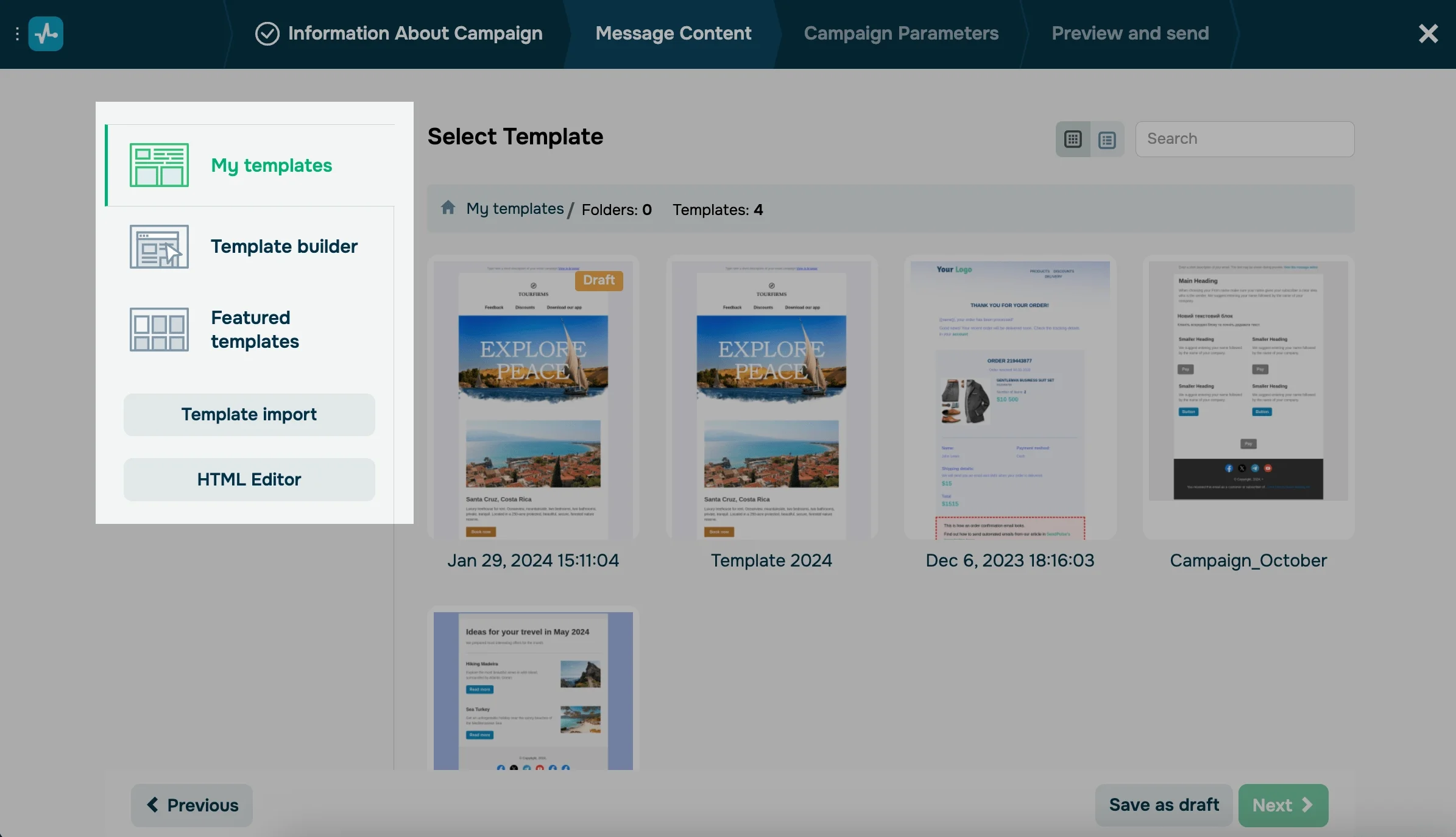The height and width of the screenshot is (837, 1456).
Task: Switch to Message Content step
Action: (x=673, y=34)
